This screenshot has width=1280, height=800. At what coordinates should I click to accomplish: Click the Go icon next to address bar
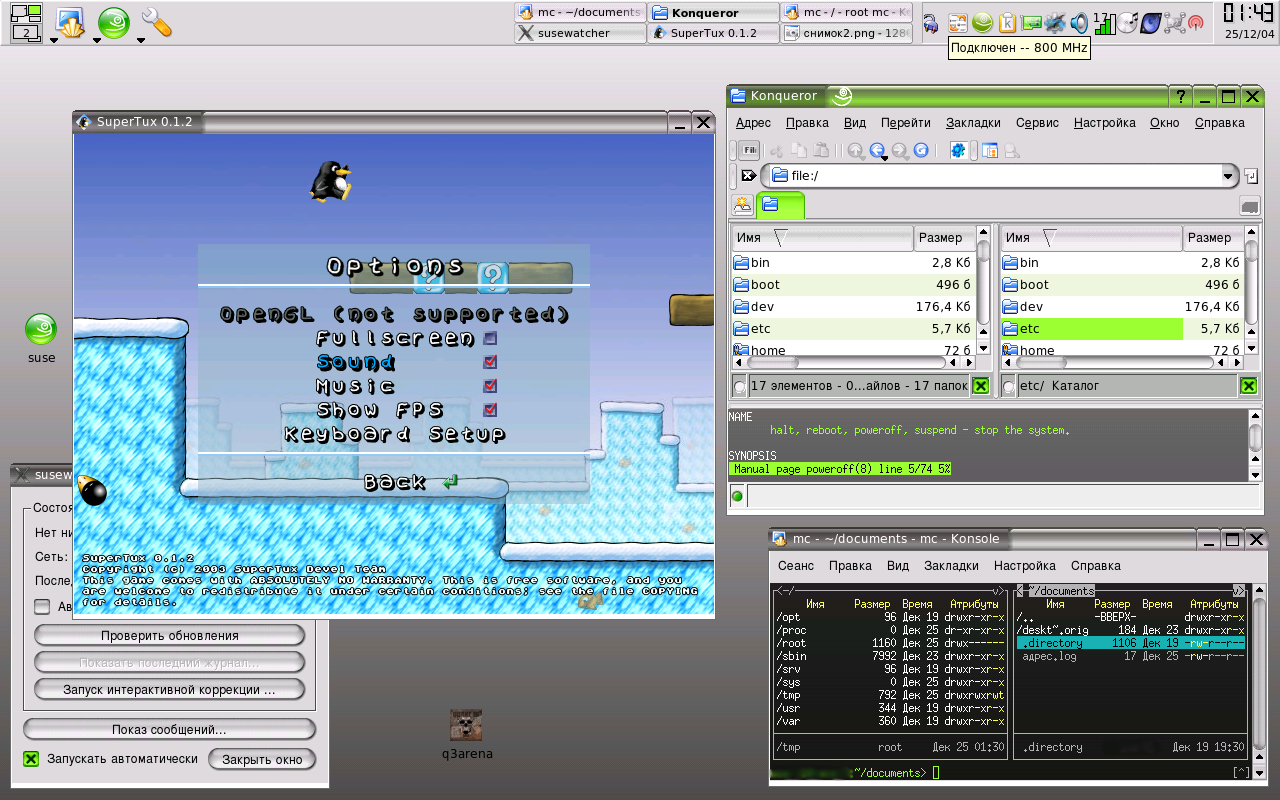pyautogui.click(x=1251, y=176)
